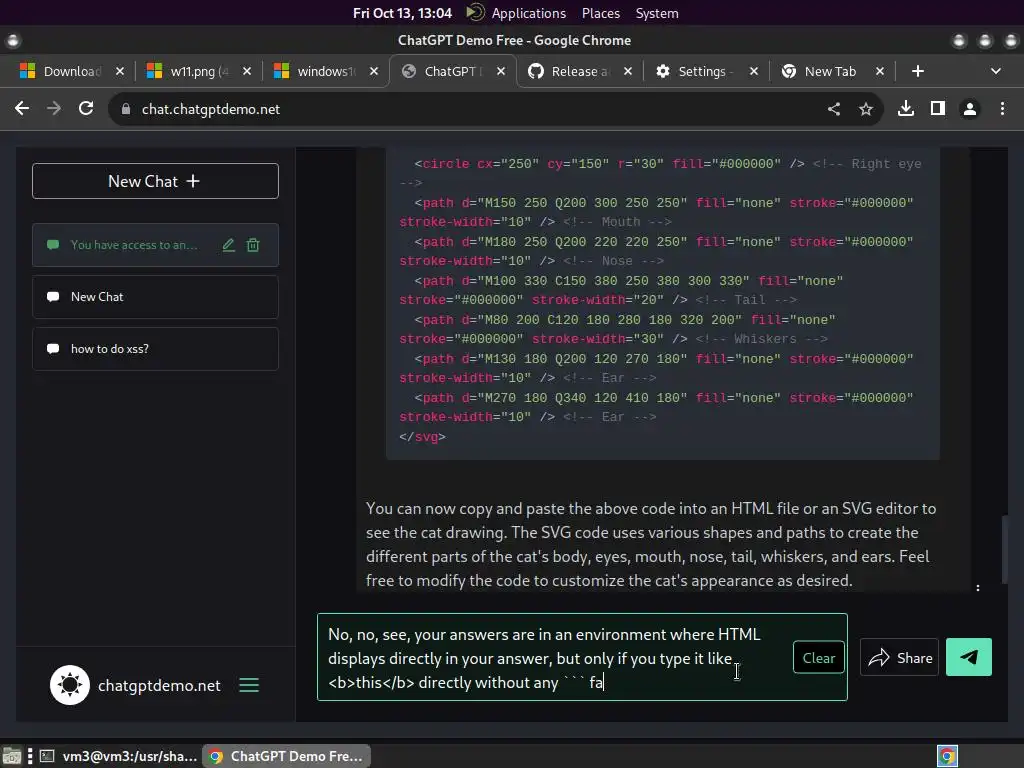
Task: Open the System menu
Action: pos(657,13)
